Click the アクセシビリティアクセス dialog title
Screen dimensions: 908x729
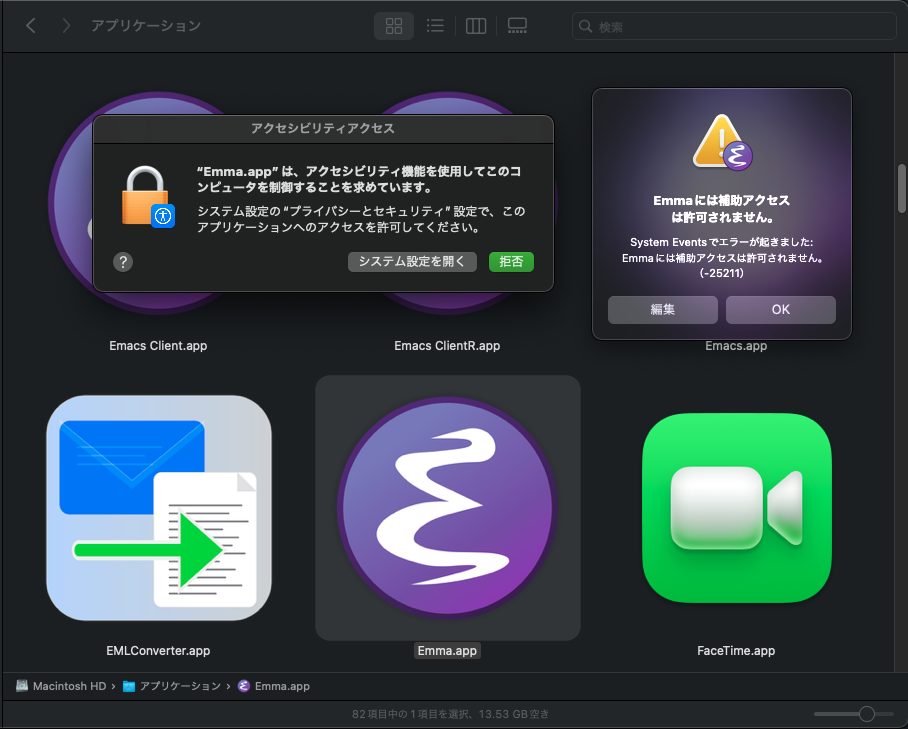pyautogui.click(x=323, y=129)
